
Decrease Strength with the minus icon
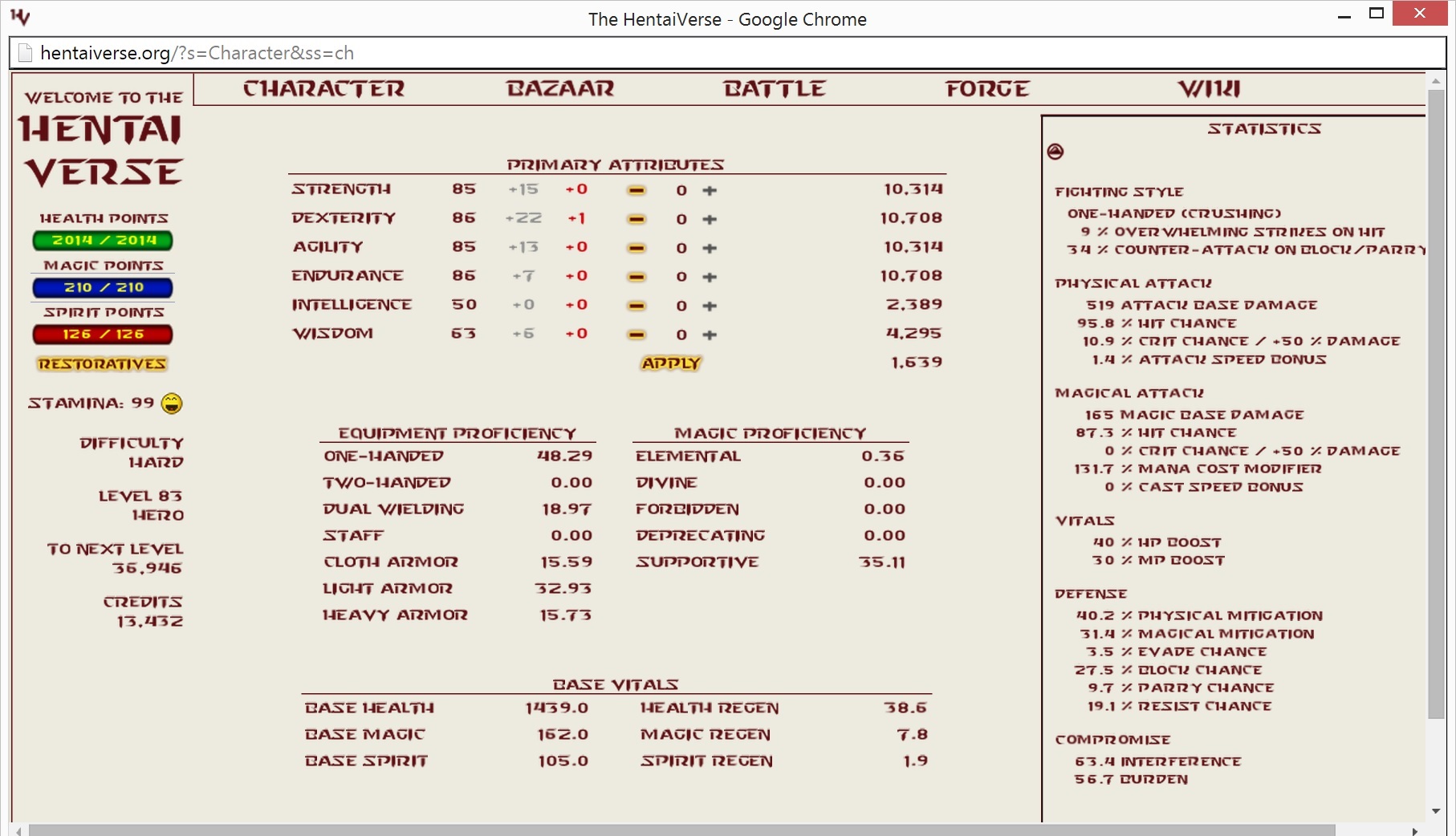pyautogui.click(x=636, y=190)
